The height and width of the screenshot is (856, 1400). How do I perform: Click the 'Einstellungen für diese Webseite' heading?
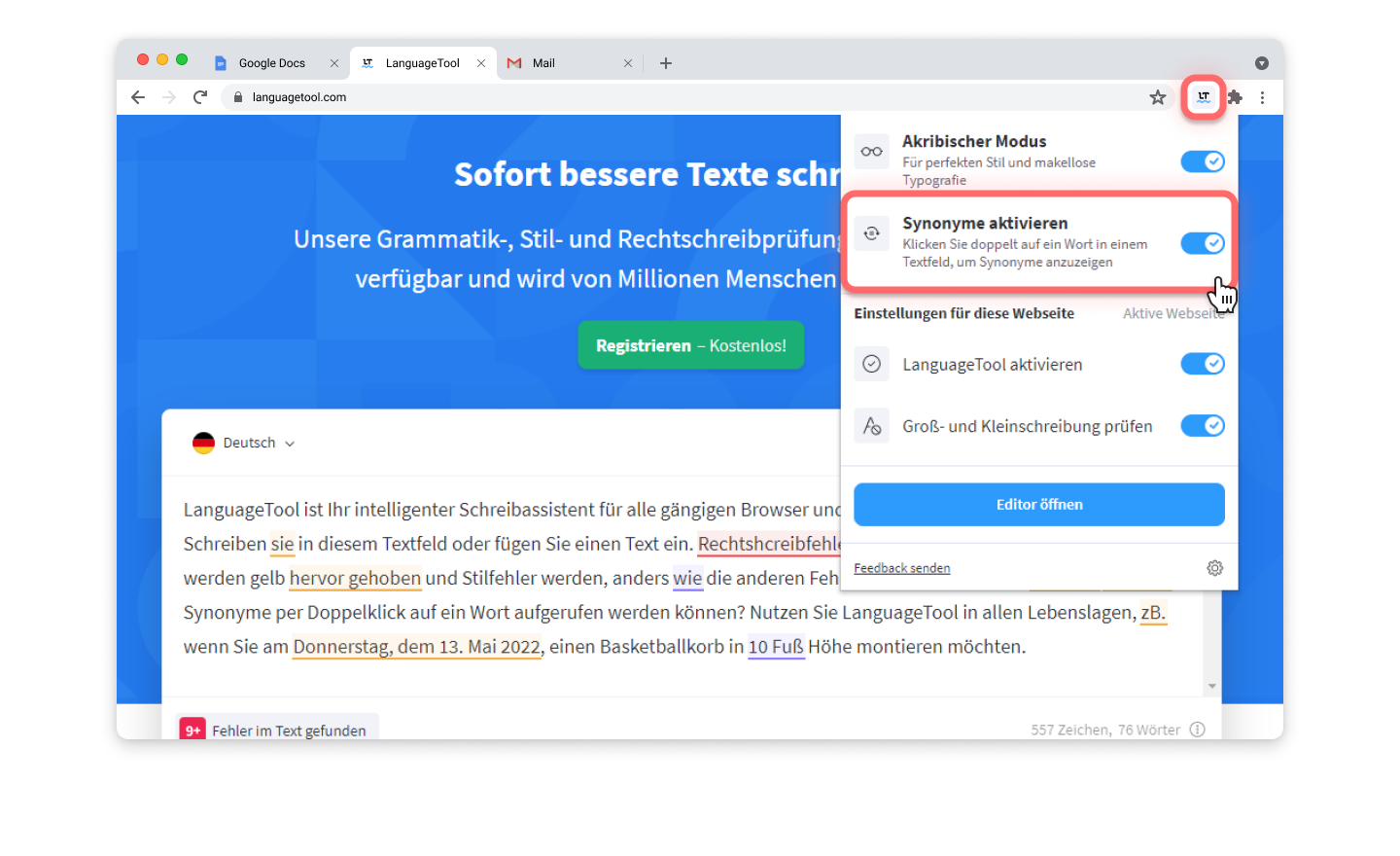[x=964, y=313]
